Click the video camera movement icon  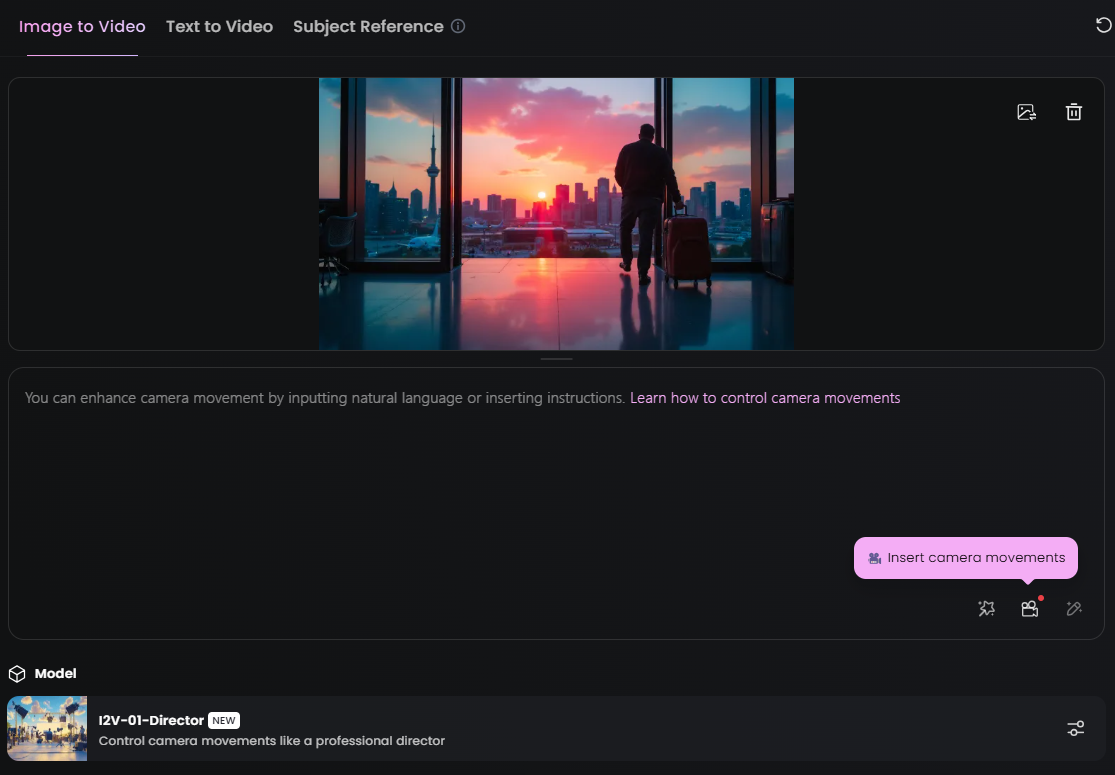pos(1029,608)
